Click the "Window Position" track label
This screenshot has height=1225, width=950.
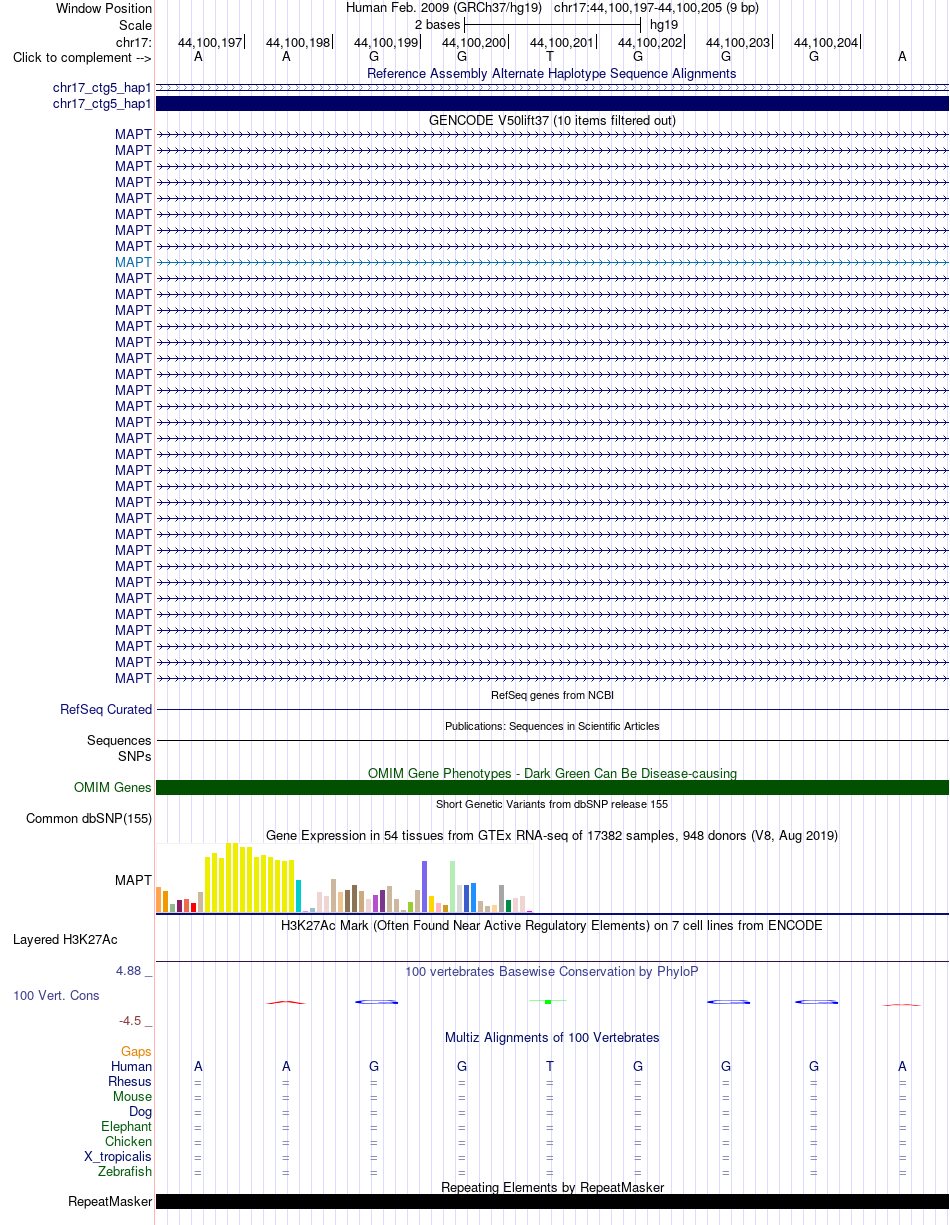click(x=104, y=8)
